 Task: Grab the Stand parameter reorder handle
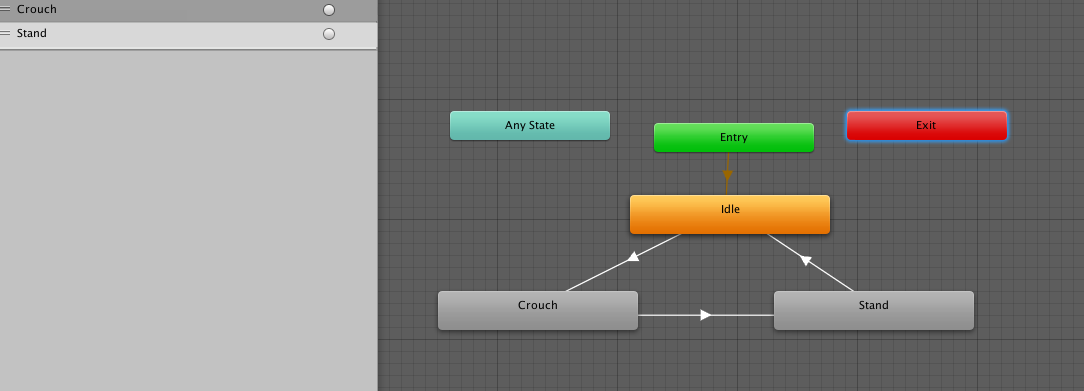click(6, 33)
